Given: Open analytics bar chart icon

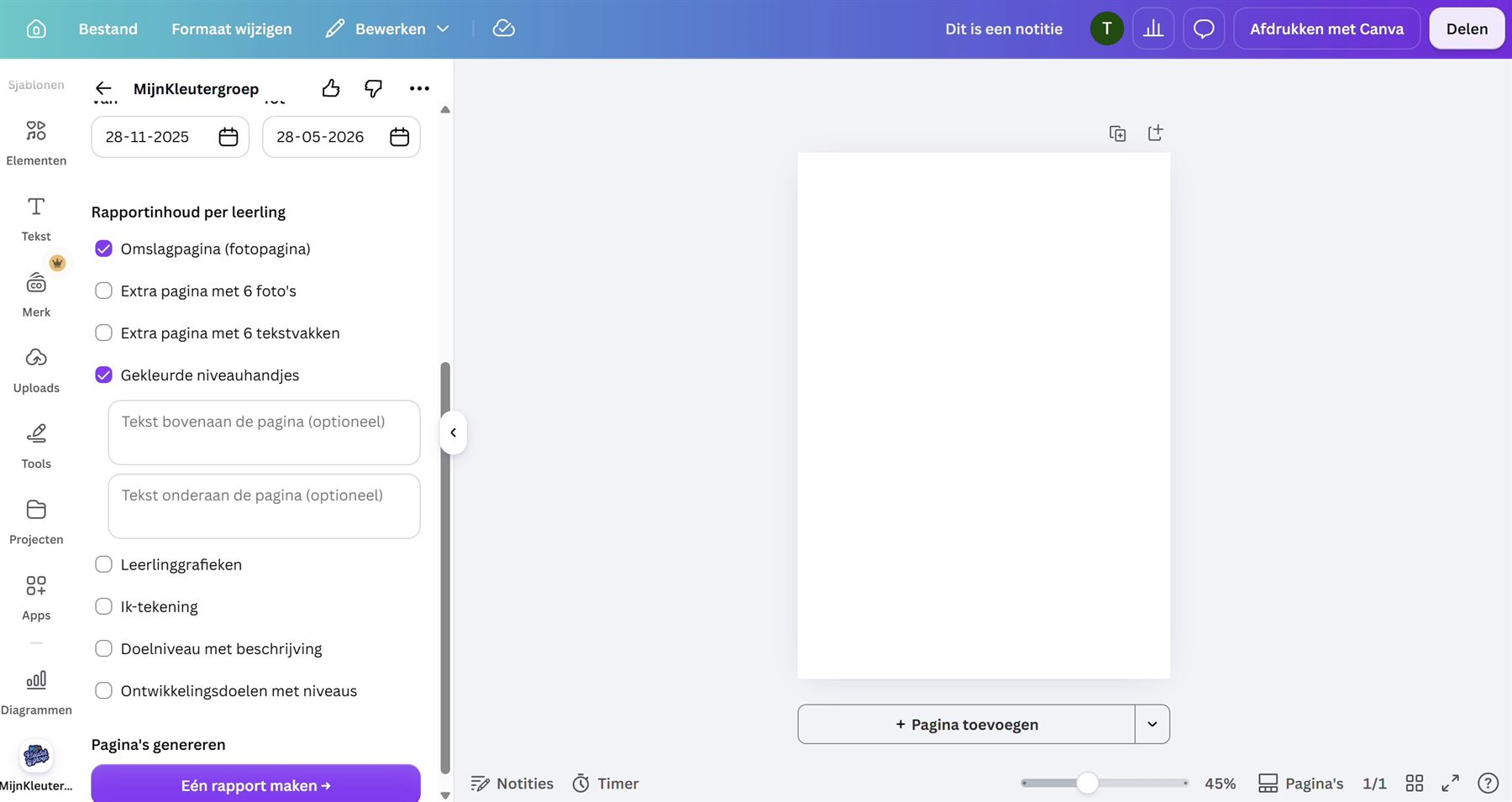Looking at the screenshot, I should [1153, 29].
